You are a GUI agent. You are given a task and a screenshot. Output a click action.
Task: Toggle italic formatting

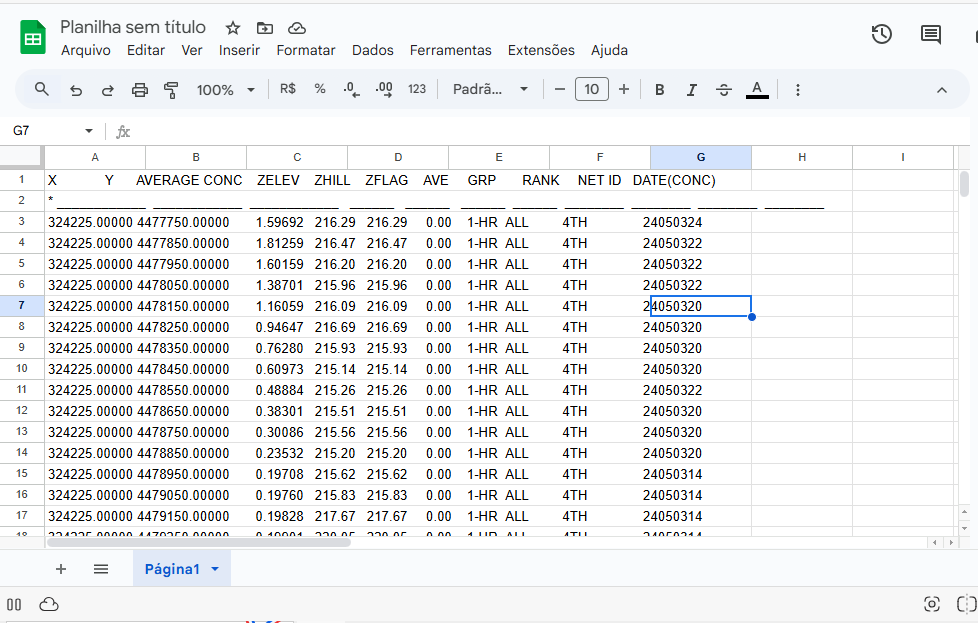click(x=691, y=90)
